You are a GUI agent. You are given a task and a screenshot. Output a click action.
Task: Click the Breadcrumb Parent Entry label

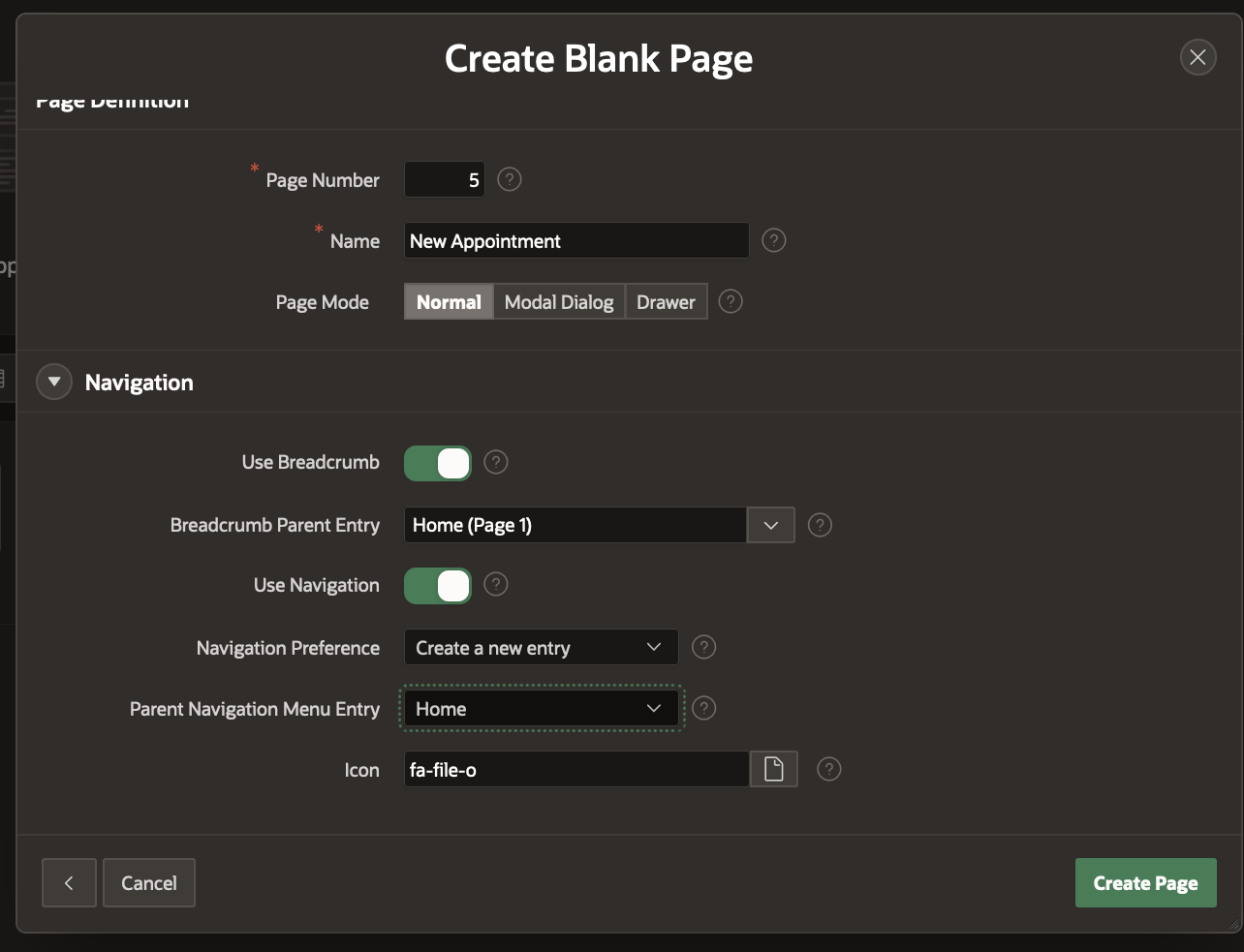[275, 525]
